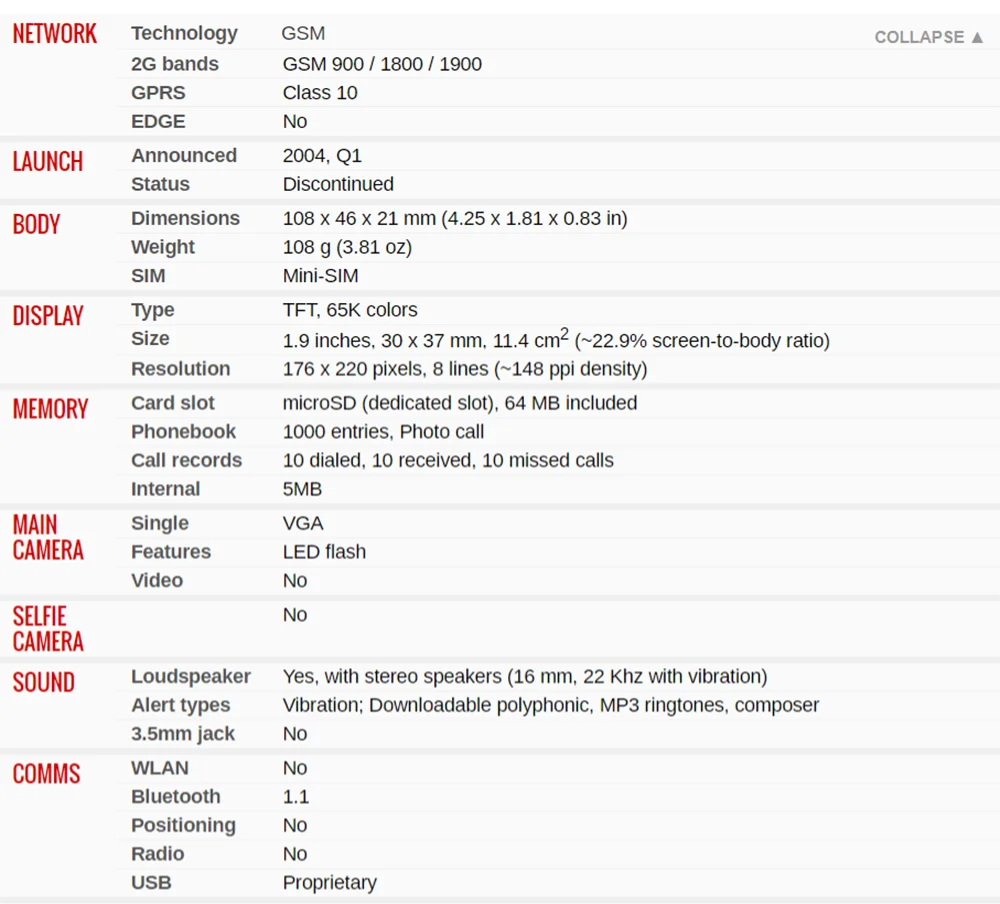1000x904 pixels.
Task: Click the collapse arrow triangle icon
Action: tap(977, 37)
